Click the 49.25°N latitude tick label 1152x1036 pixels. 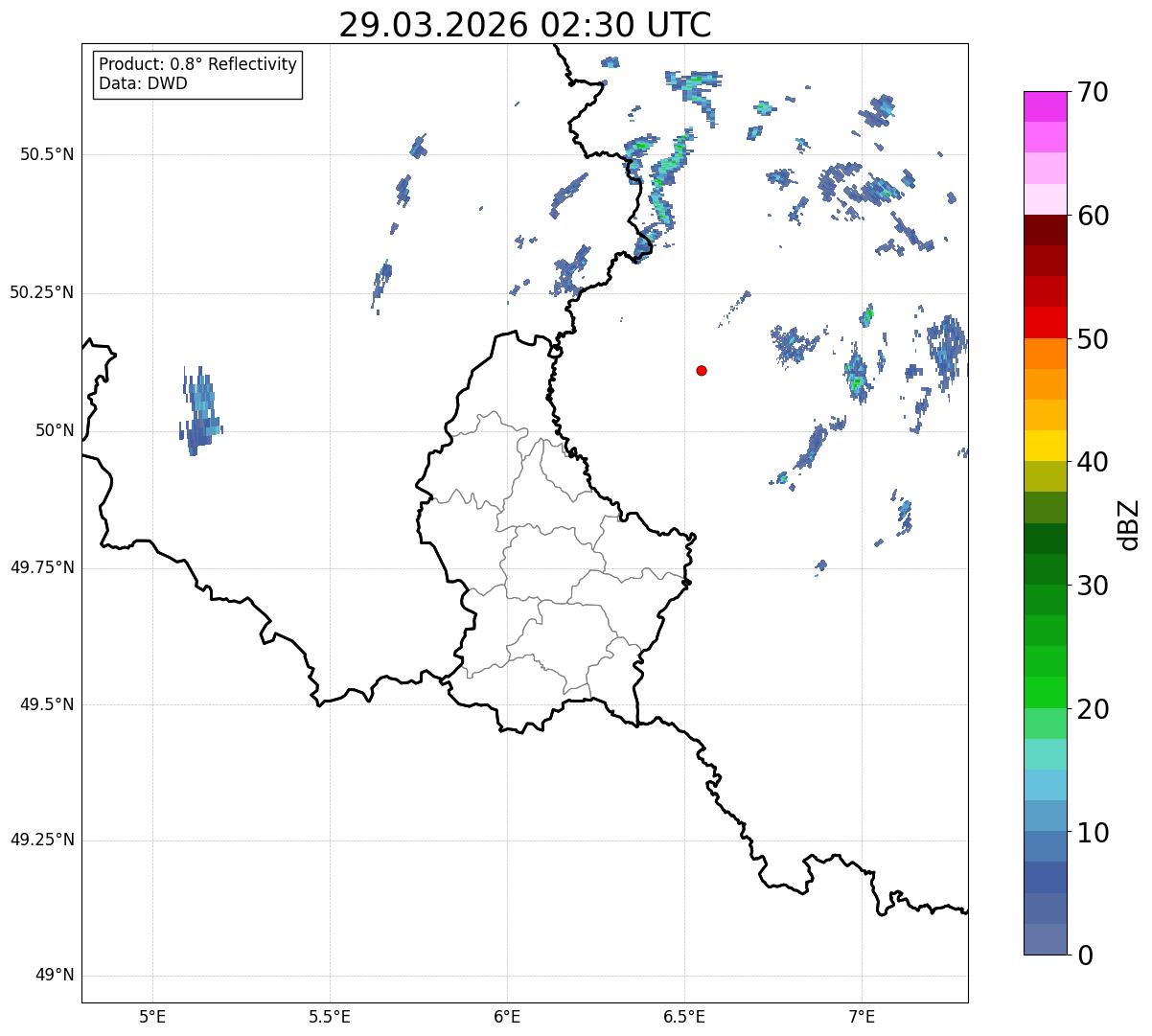(41, 840)
